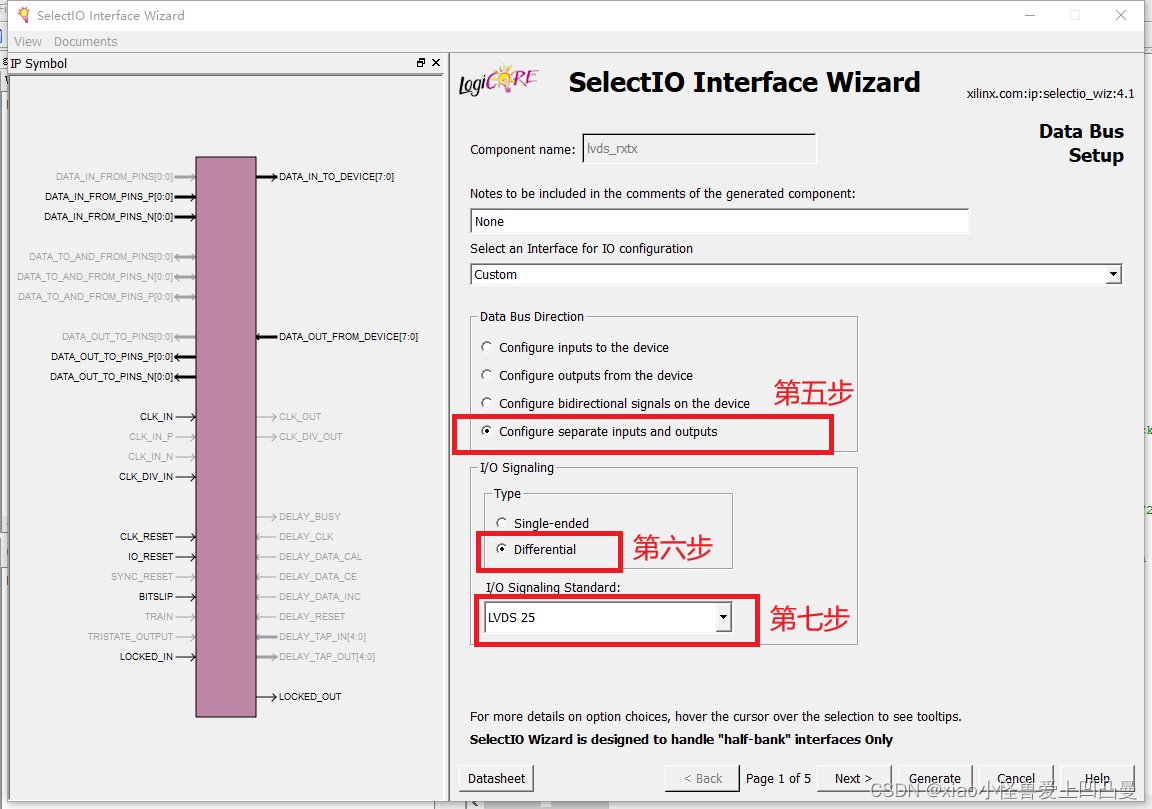
Task: Open the View menu
Action: pos(27,41)
